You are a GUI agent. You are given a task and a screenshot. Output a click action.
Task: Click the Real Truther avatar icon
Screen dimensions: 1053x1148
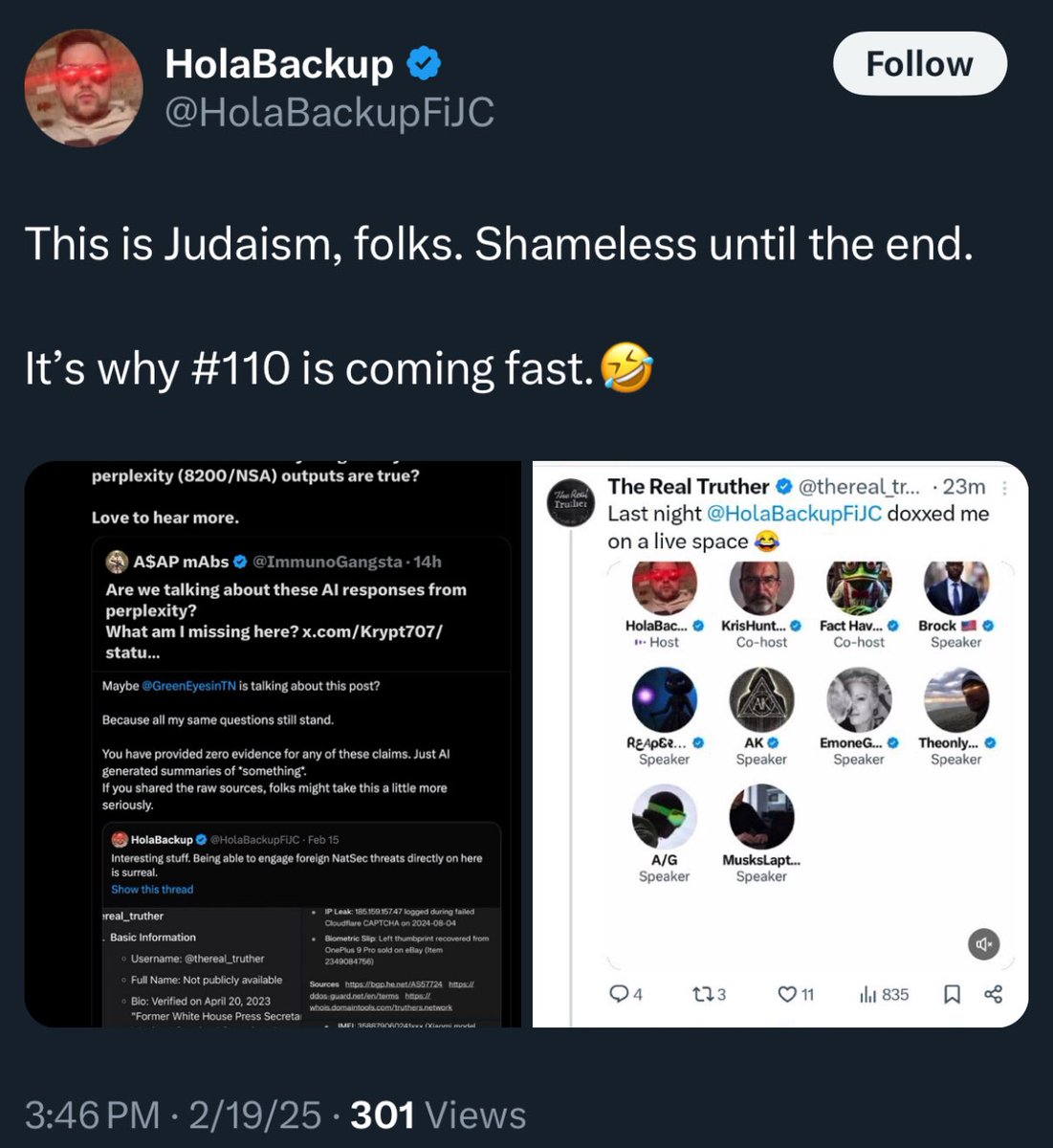[x=571, y=503]
